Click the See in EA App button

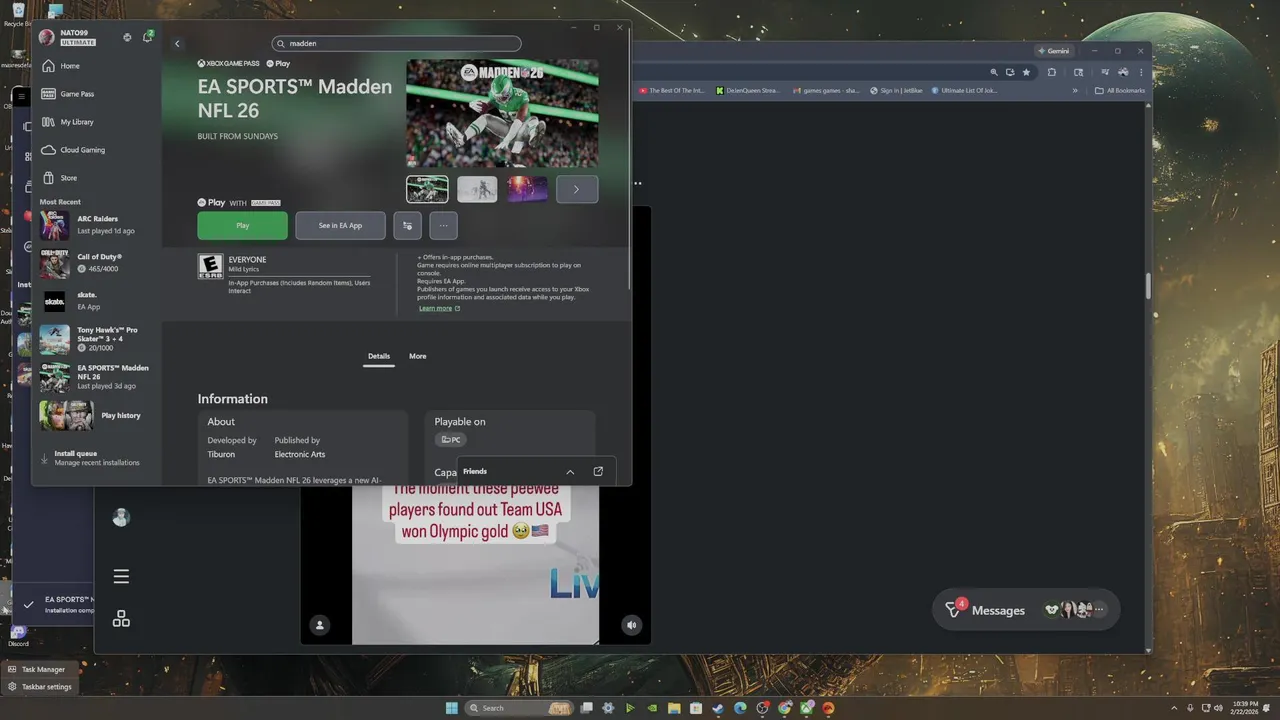click(x=340, y=226)
